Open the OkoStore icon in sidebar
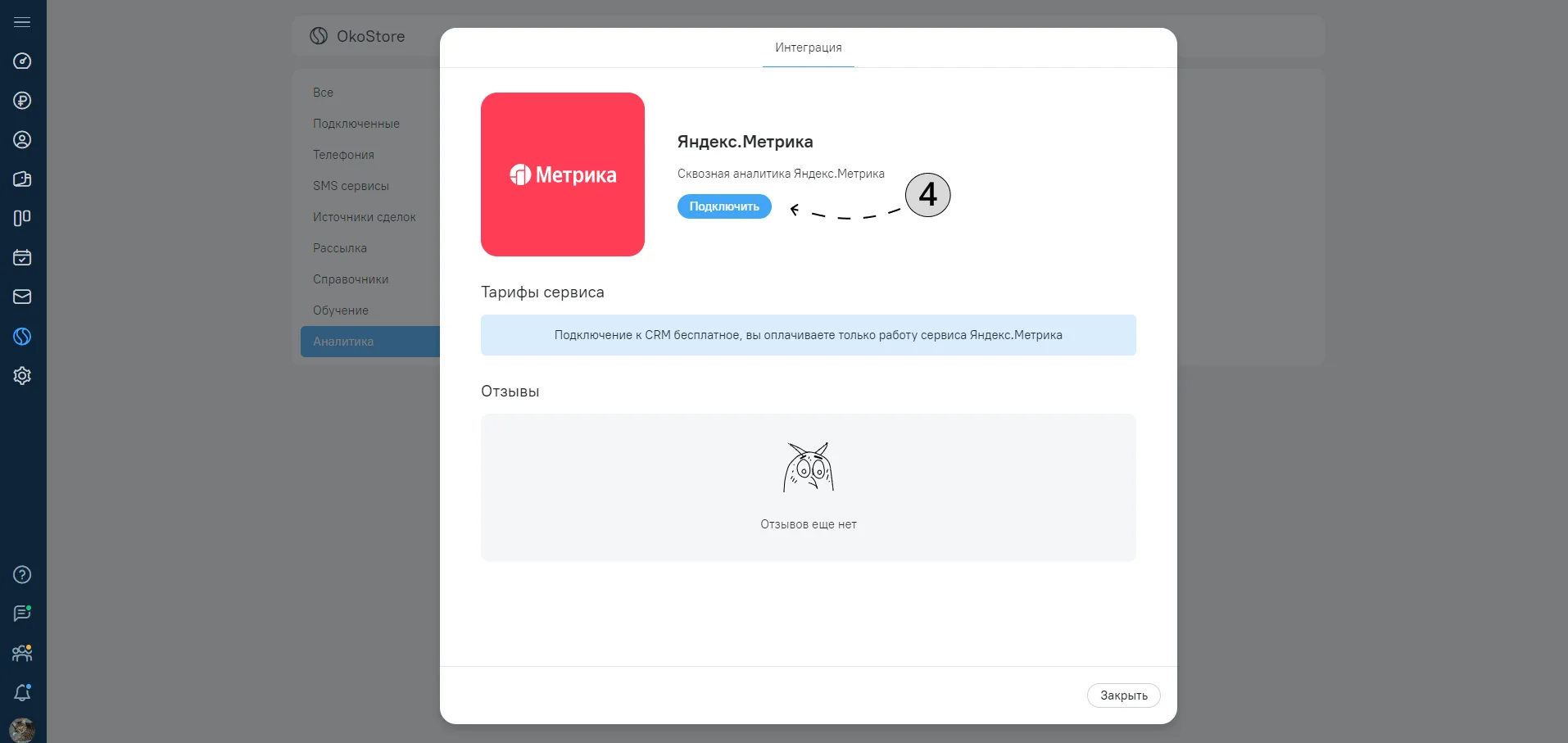1568x743 pixels. coord(22,336)
